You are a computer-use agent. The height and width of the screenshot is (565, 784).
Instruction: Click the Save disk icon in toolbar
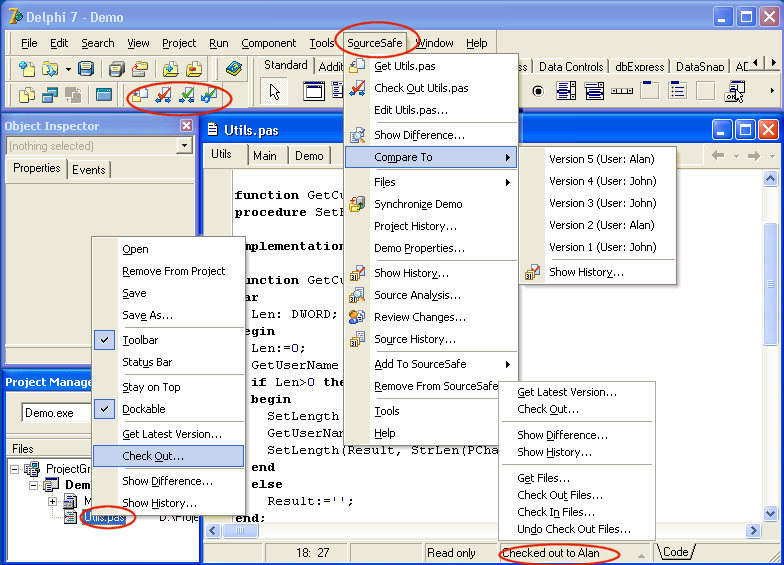(x=86, y=69)
